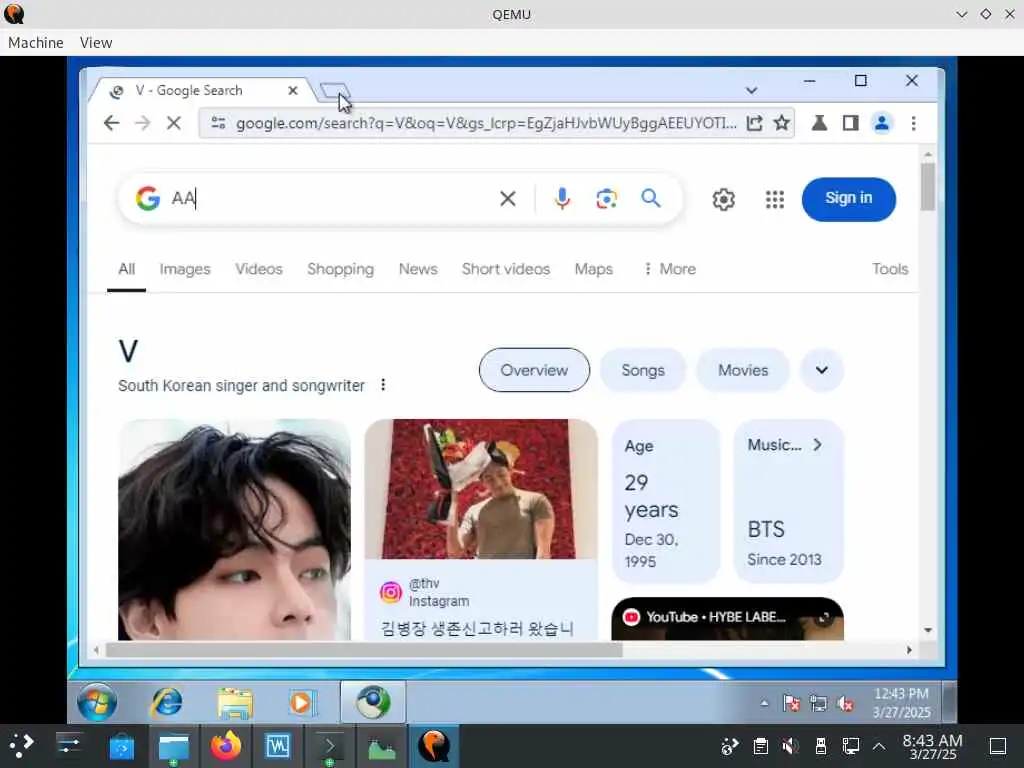Open the YouTube HYBE LABELS video card
This screenshot has height=768, width=1024.
pos(728,618)
